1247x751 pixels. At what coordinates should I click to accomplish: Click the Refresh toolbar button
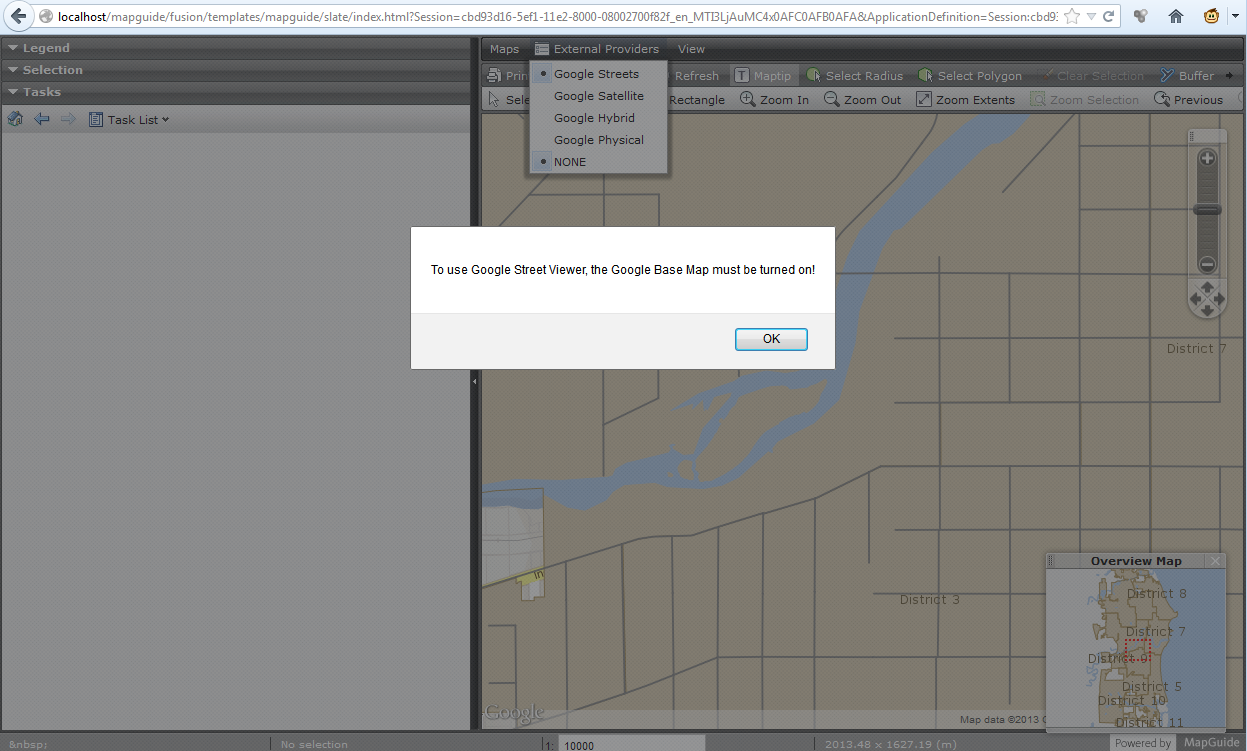[x=696, y=76]
